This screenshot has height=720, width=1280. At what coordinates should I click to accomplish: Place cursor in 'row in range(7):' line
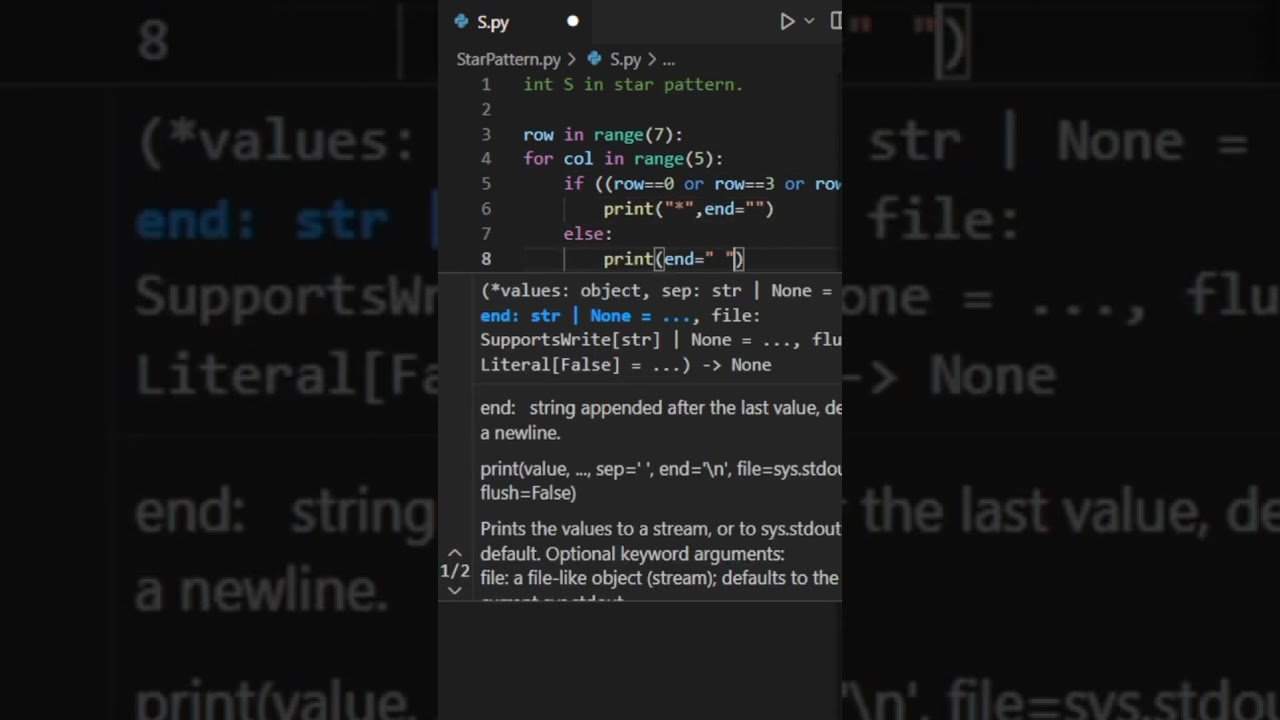click(x=603, y=134)
